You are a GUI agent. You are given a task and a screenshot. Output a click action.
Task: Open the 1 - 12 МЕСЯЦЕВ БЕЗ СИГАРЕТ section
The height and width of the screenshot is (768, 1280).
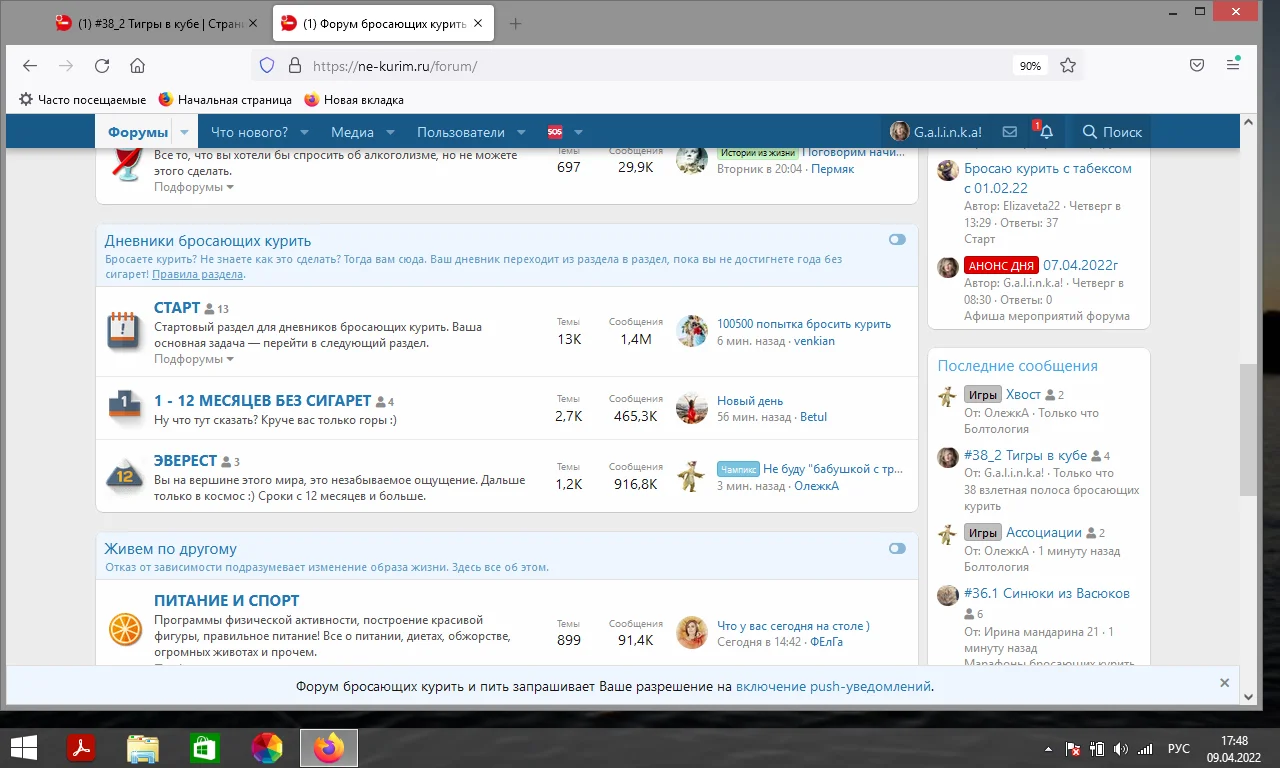coord(262,401)
